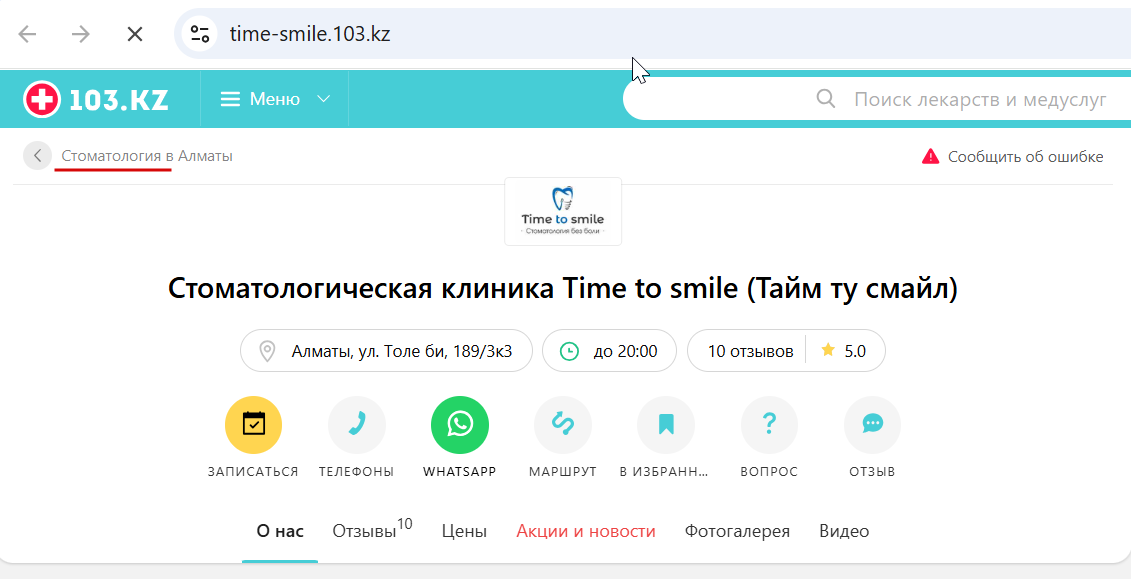The width and height of the screenshot is (1131, 579).
Task: Add to favorites with bookmark icon
Action: coord(666,425)
